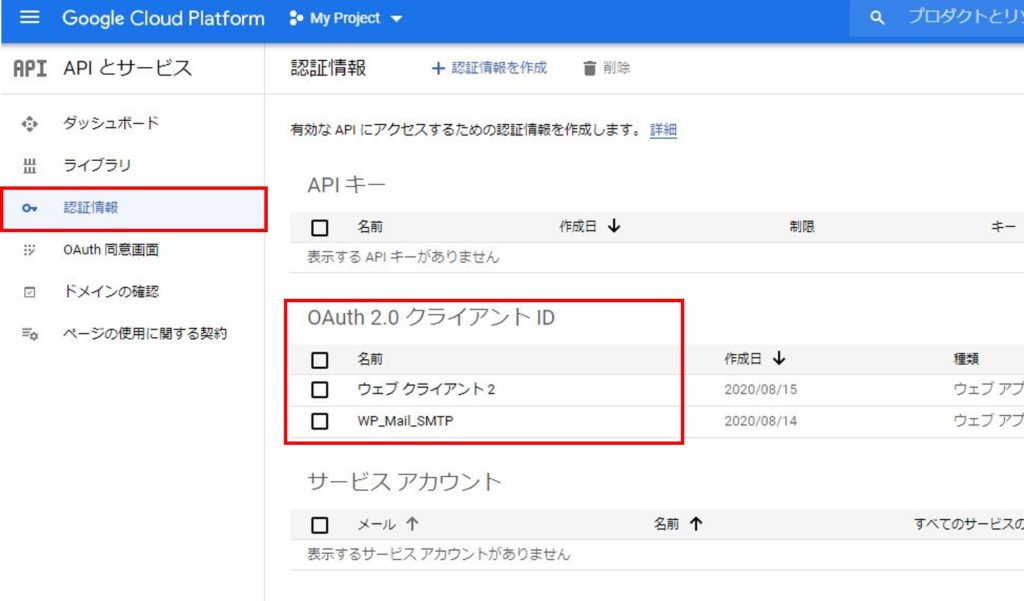Click 表示する API キーがありません message
Image resolution: width=1024 pixels, height=601 pixels.
403,257
